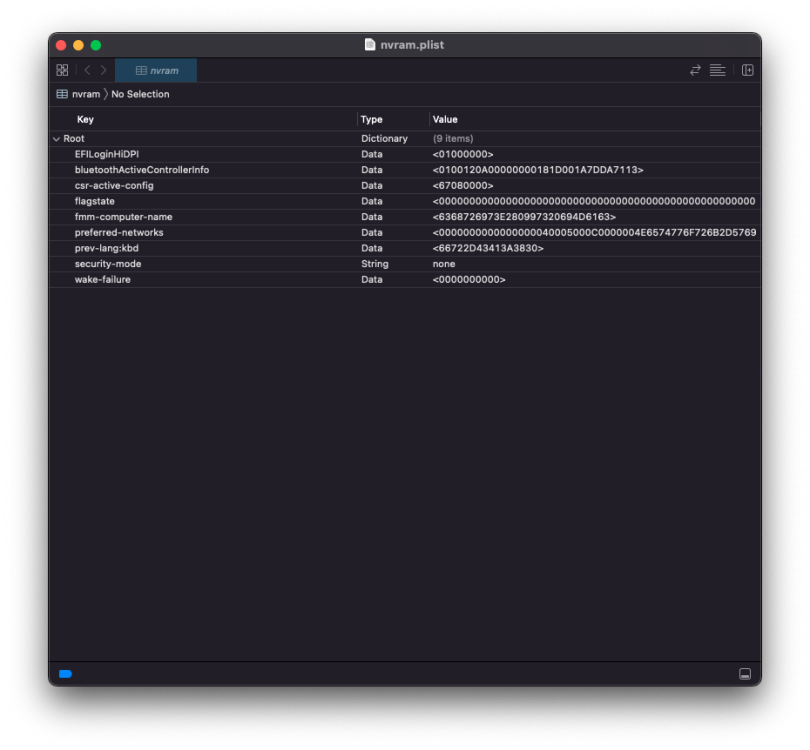
Task: Select the bluetoothActiveControllerInfo key
Action: pyautogui.click(x=142, y=170)
